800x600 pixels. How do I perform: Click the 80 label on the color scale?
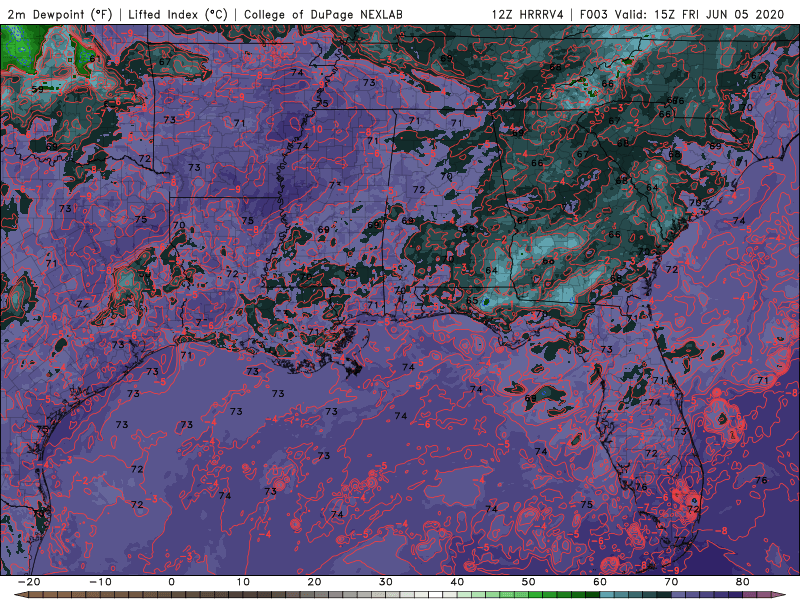pos(743,582)
